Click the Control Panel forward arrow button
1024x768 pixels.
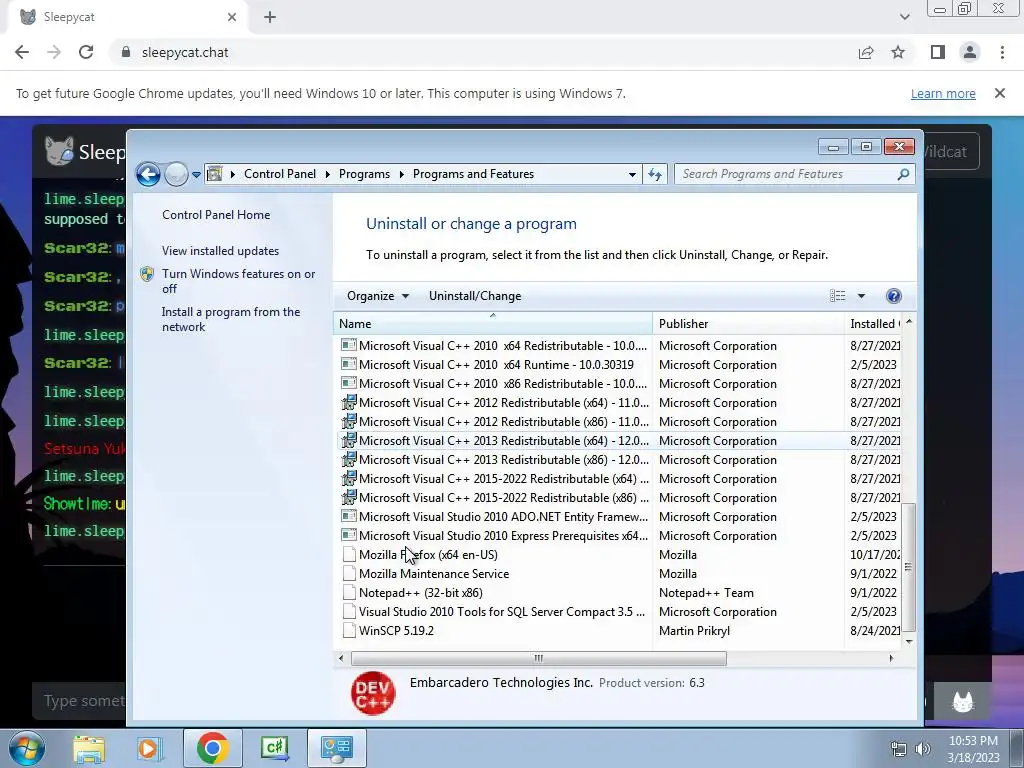[176, 174]
